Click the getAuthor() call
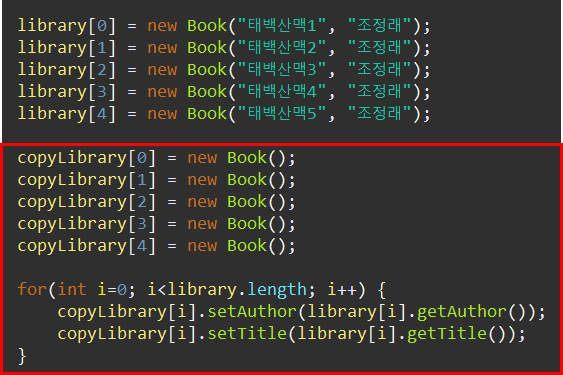563x375 pixels. click(472, 312)
